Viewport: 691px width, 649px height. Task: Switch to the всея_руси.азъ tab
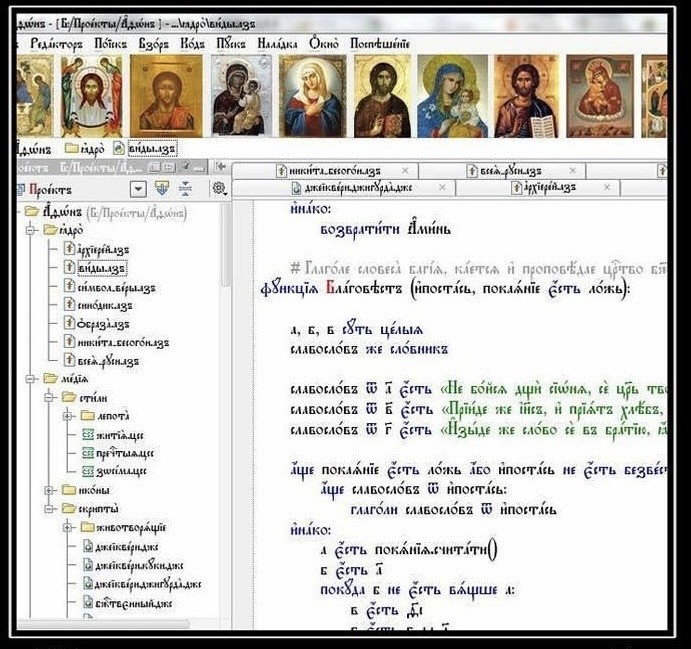click(x=504, y=171)
